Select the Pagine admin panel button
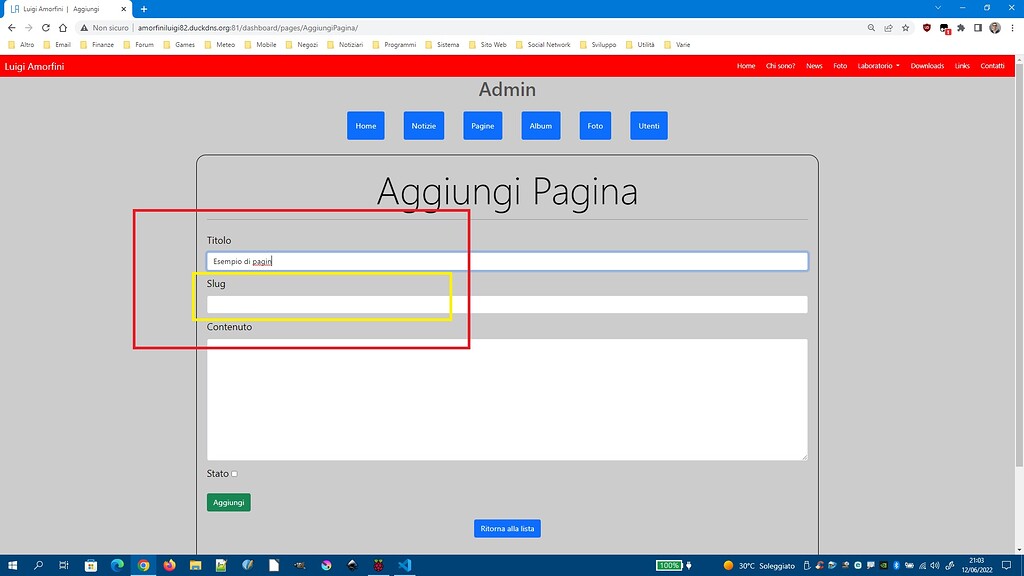 coord(482,125)
